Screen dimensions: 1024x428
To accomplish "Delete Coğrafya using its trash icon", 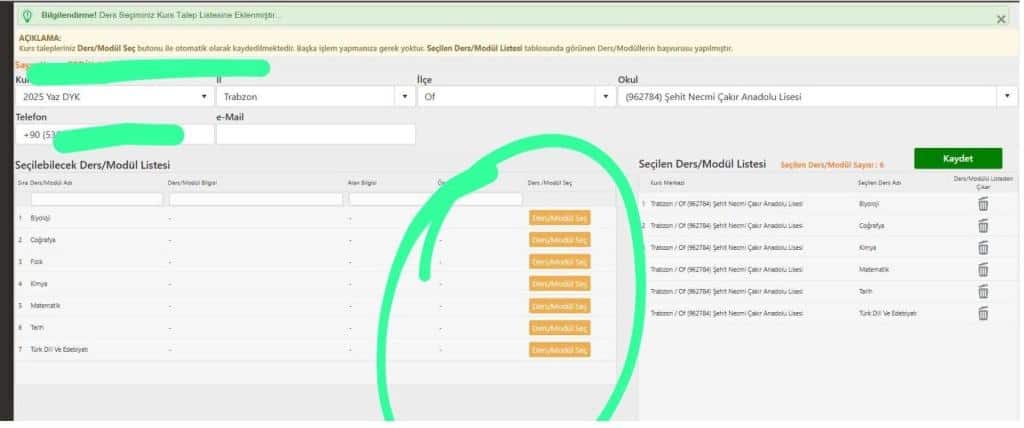I will point(982,225).
